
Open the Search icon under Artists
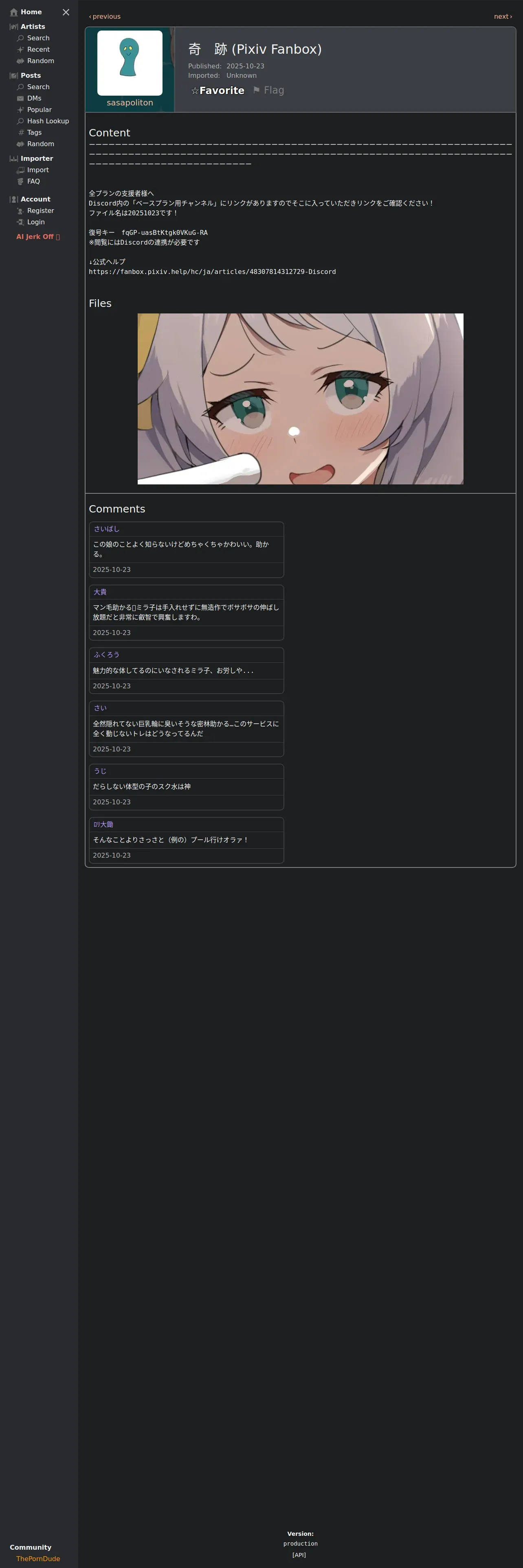click(21, 38)
